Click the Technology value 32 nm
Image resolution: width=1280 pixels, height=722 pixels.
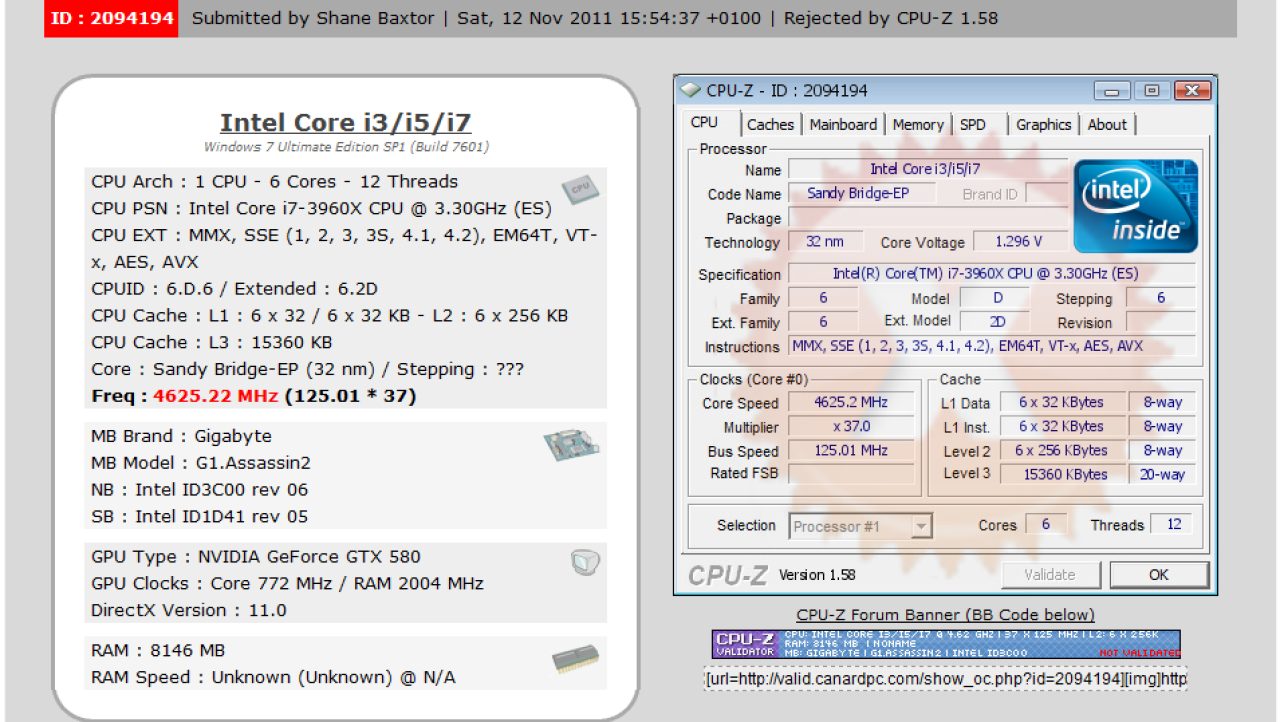(825, 242)
